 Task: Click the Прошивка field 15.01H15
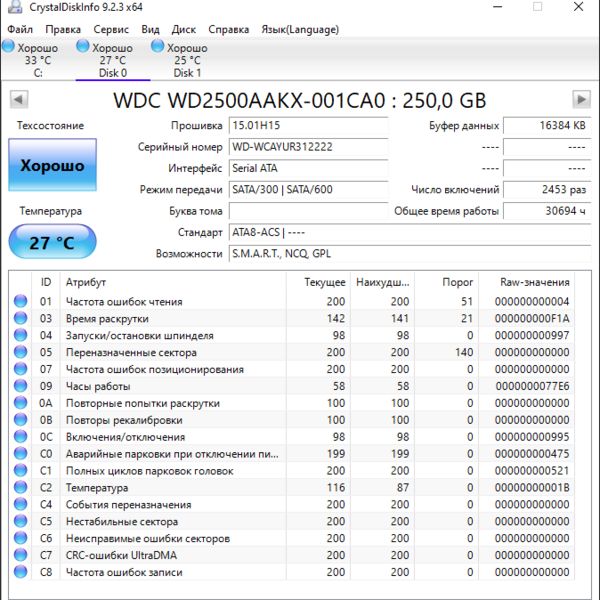(308, 126)
